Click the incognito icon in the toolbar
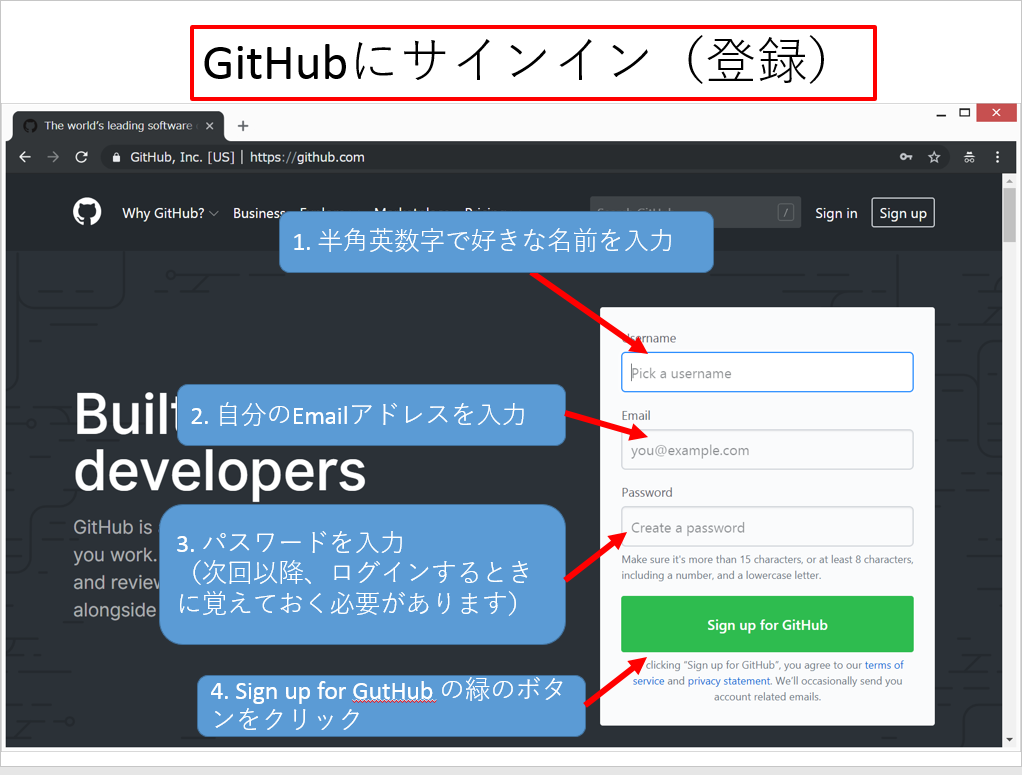 point(968,157)
